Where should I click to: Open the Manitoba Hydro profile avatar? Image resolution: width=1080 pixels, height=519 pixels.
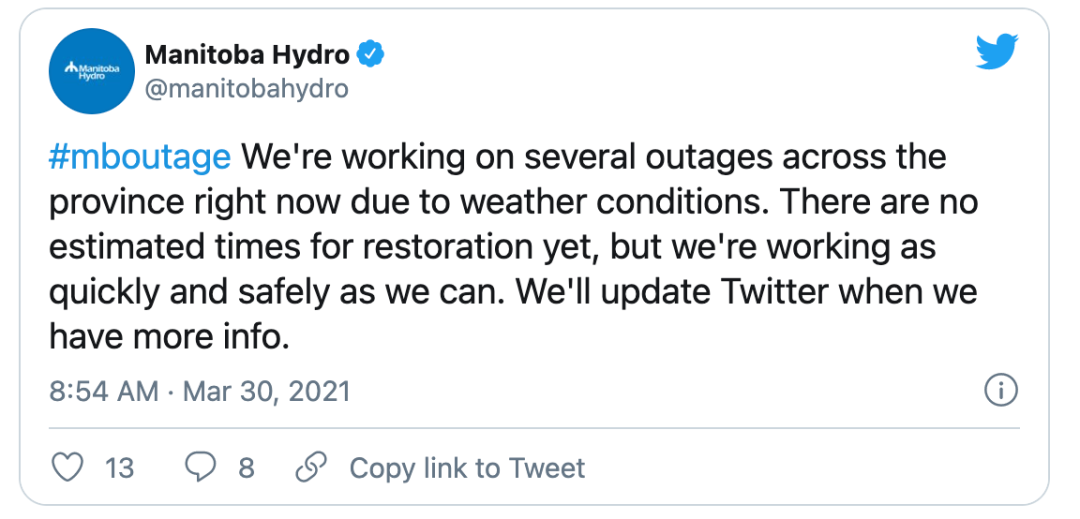[91, 71]
